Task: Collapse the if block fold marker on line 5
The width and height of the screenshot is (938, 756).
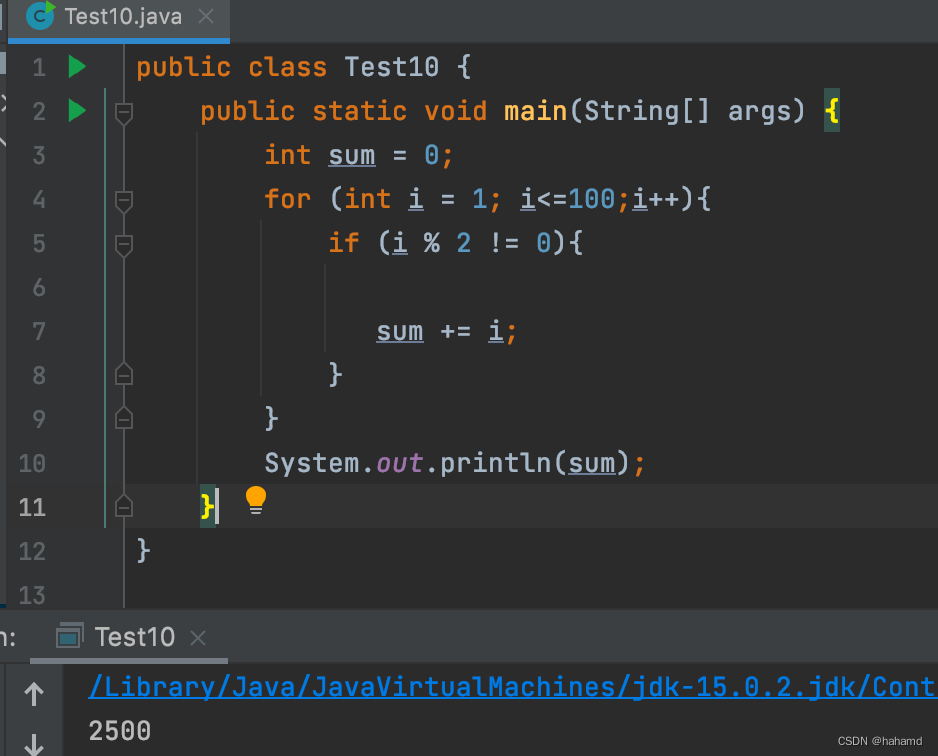Action: coord(124,245)
